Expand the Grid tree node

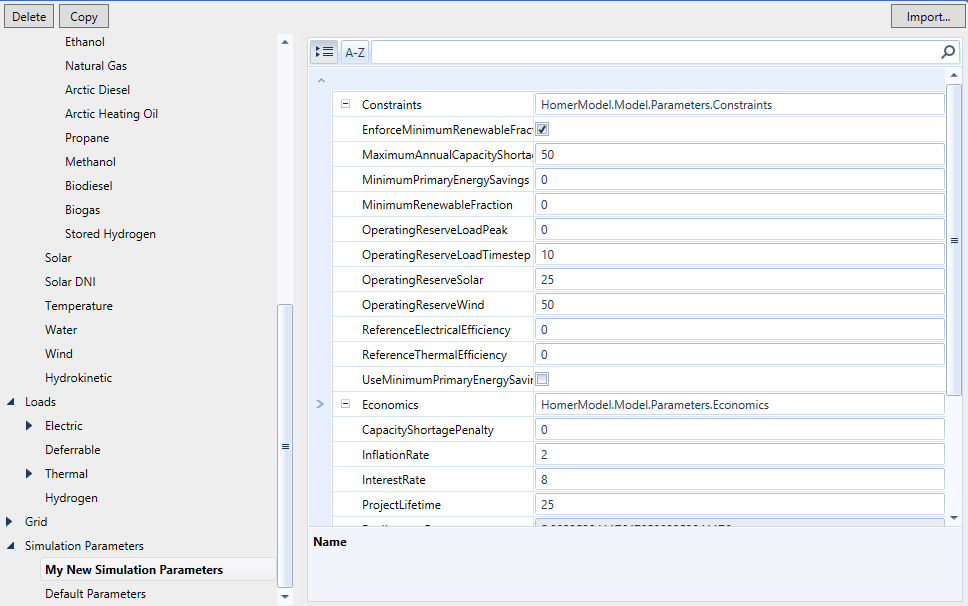[x=11, y=521]
